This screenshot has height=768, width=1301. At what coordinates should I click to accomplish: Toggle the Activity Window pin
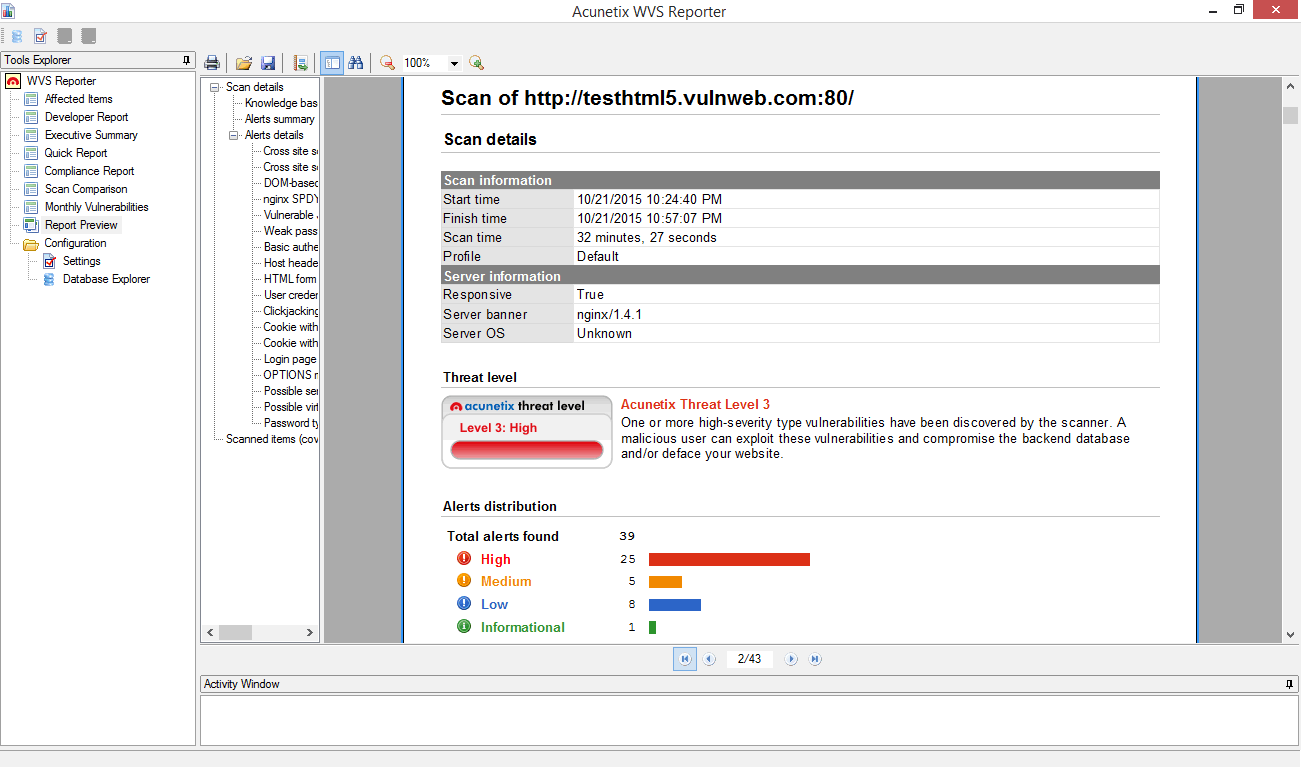click(x=1289, y=684)
